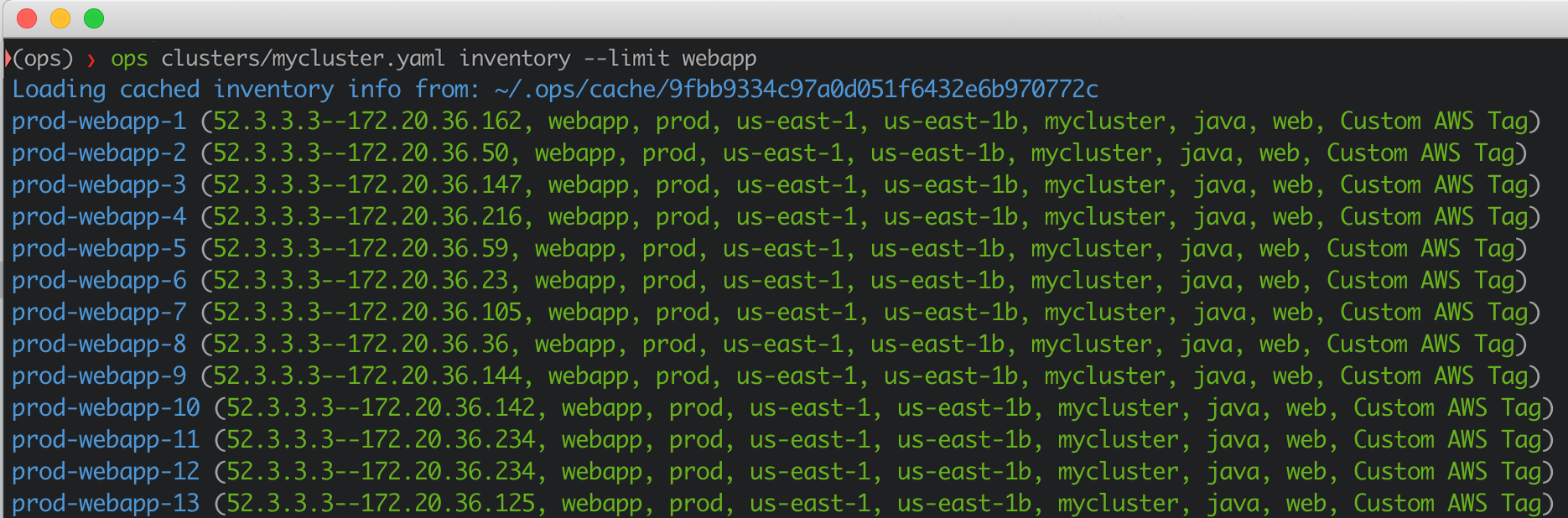Click the clusters/mycluster.yaml argument

point(303,59)
